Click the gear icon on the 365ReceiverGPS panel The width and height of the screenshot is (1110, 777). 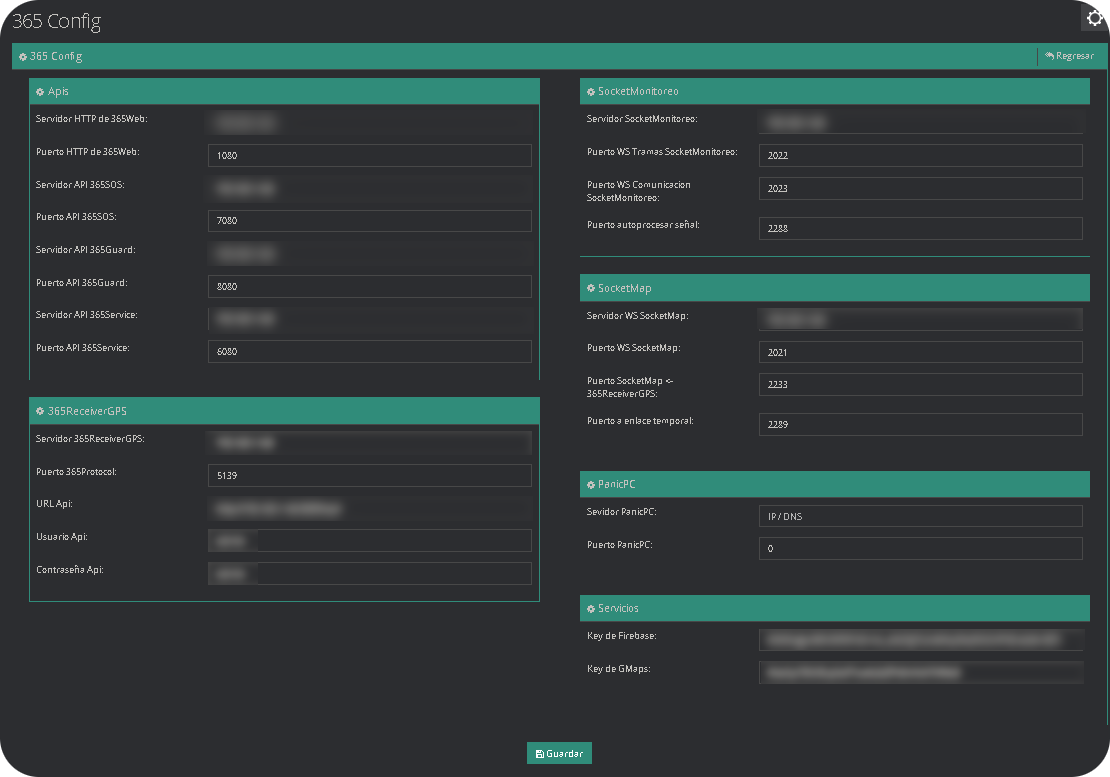pyautogui.click(x=40, y=410)
